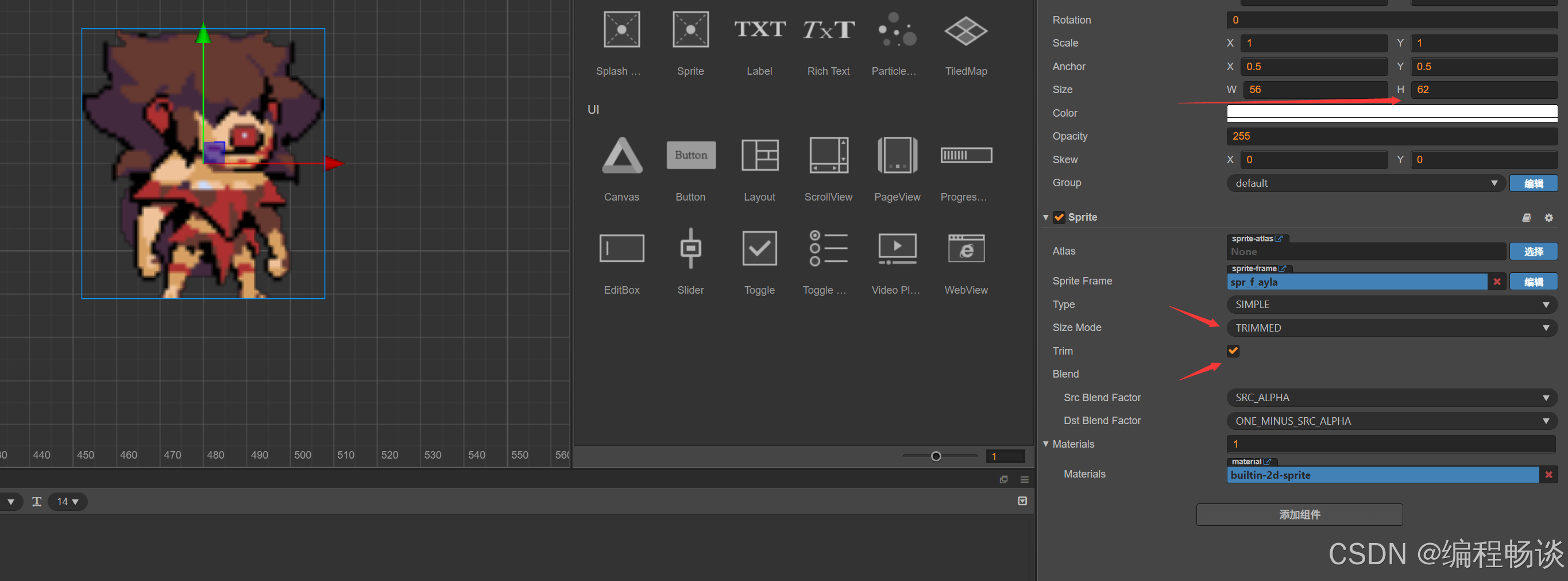The image size is (1568, 581).
Task: Click the Scale Y input field
Action: click(x=1484, y=43)
